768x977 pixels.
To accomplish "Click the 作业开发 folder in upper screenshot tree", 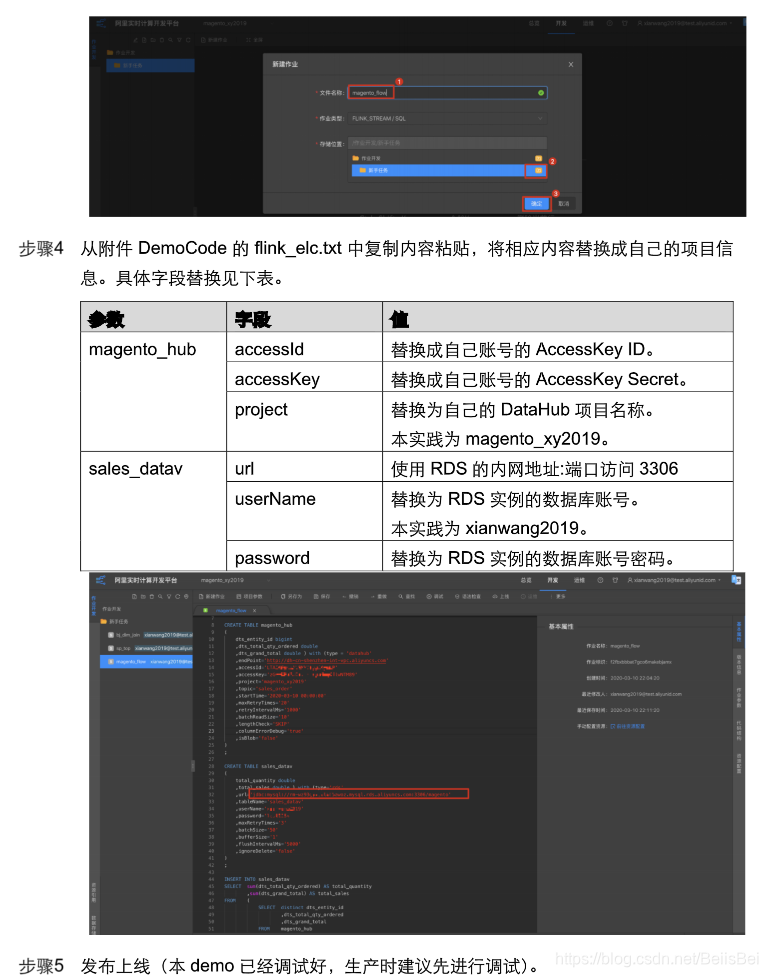I will [121, 52].
